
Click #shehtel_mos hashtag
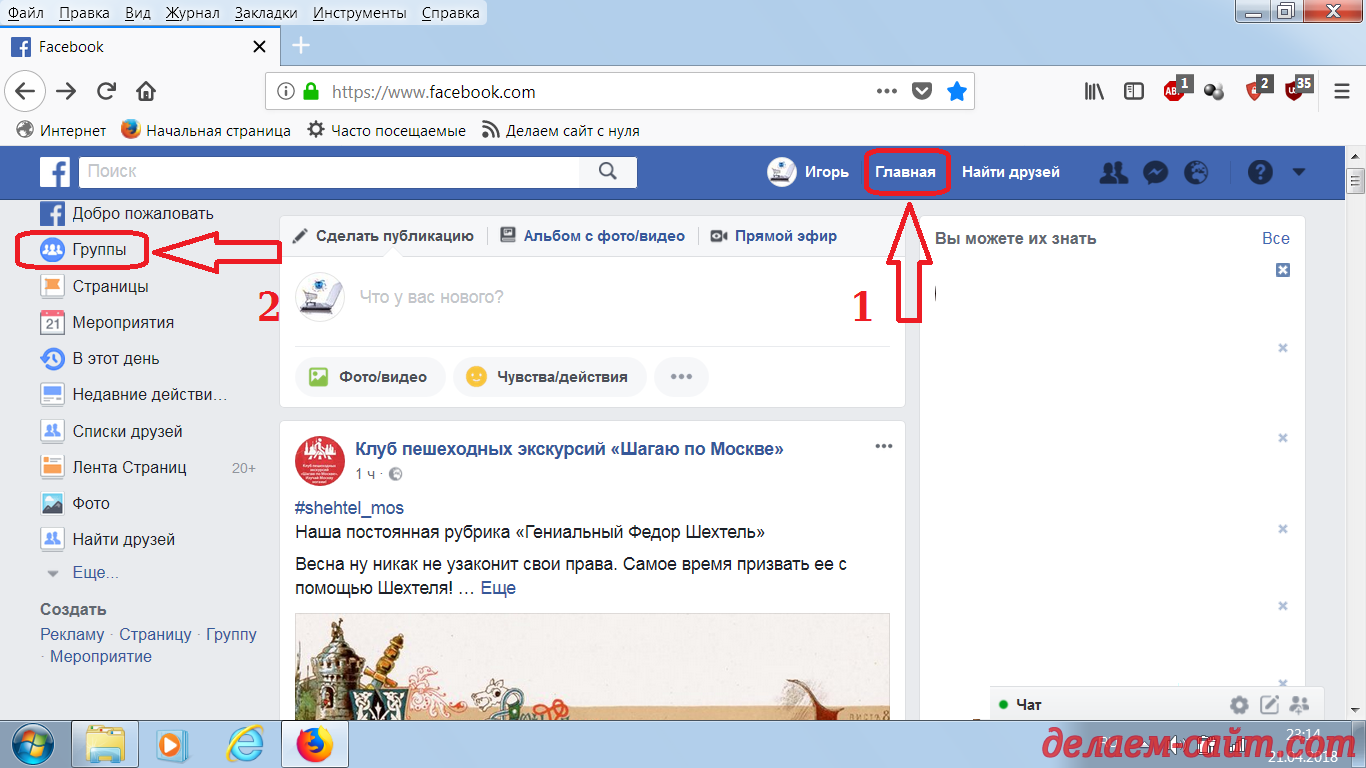pos(350,508)
